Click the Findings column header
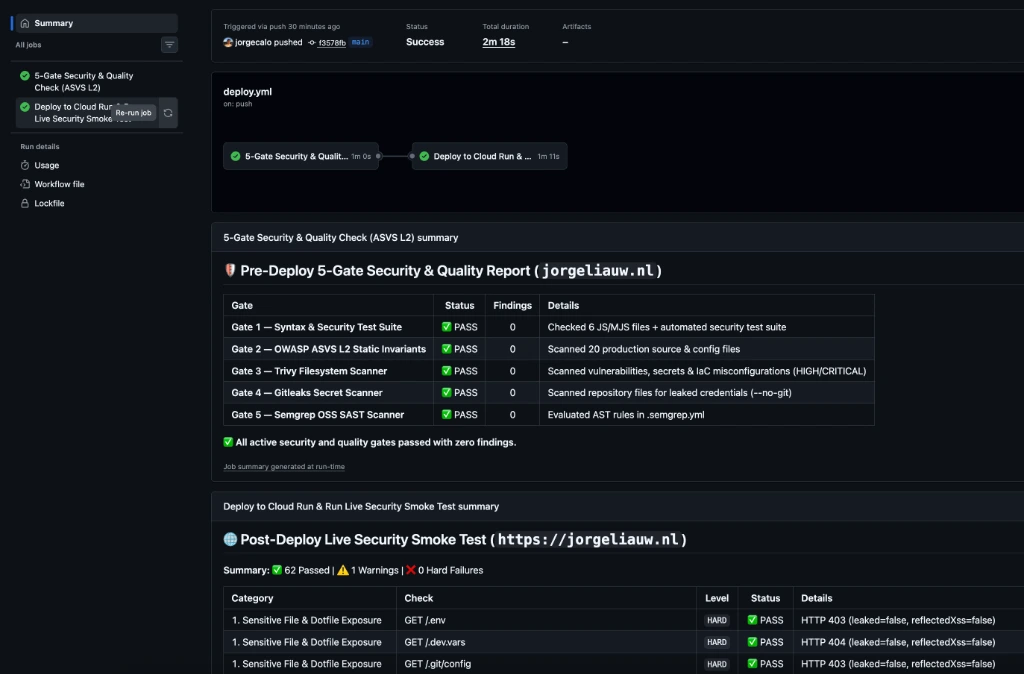The height and width of the screenshot is (674, 1024). pyautogui.click(x=512, y=306)
